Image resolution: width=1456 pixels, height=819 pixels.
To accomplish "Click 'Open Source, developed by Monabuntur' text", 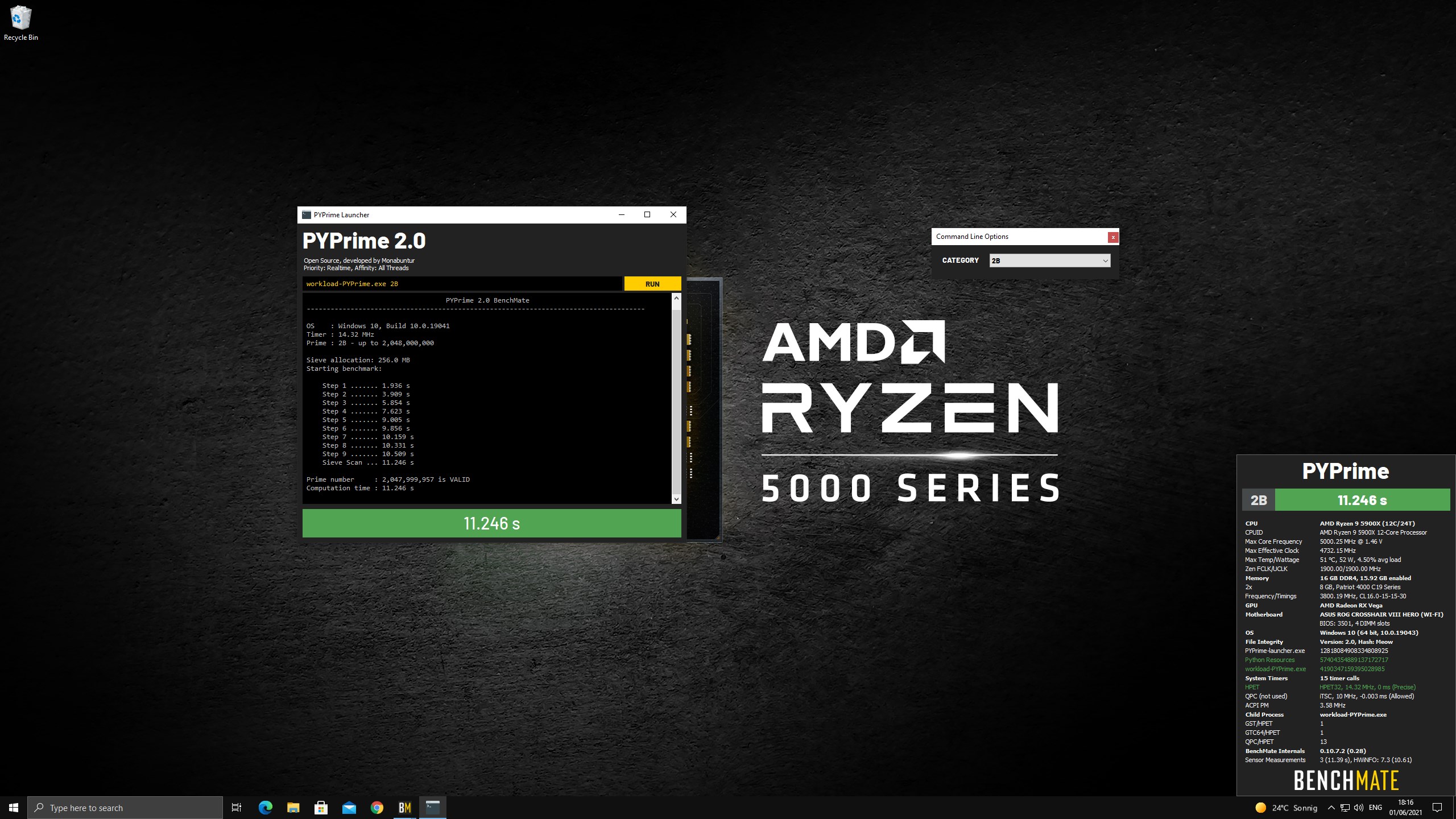I will point(359,260).
